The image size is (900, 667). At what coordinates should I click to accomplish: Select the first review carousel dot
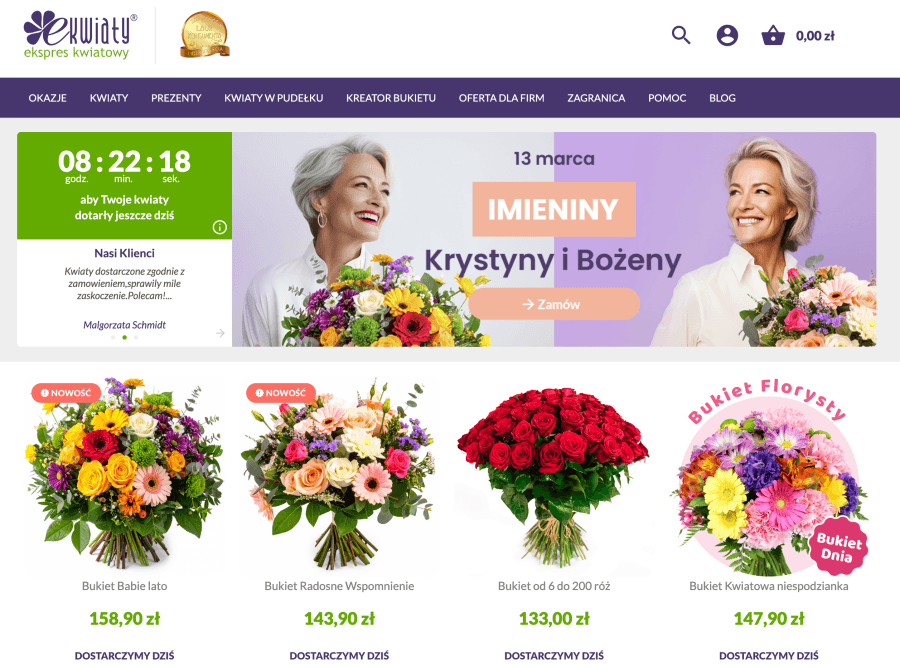[x=113, y=338]
